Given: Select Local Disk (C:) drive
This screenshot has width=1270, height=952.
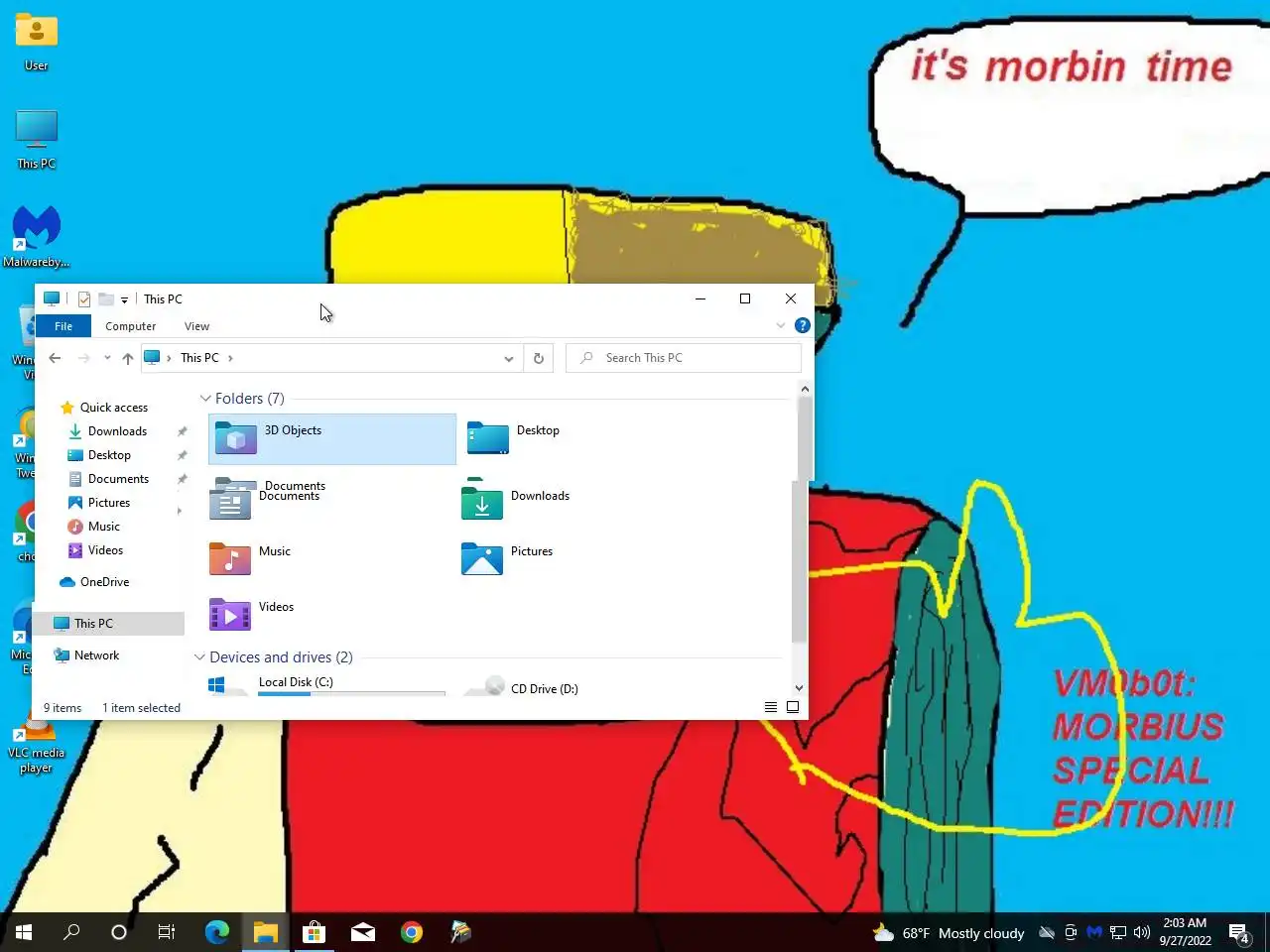Looking at the screenshot, I should (x=327, y=685).
